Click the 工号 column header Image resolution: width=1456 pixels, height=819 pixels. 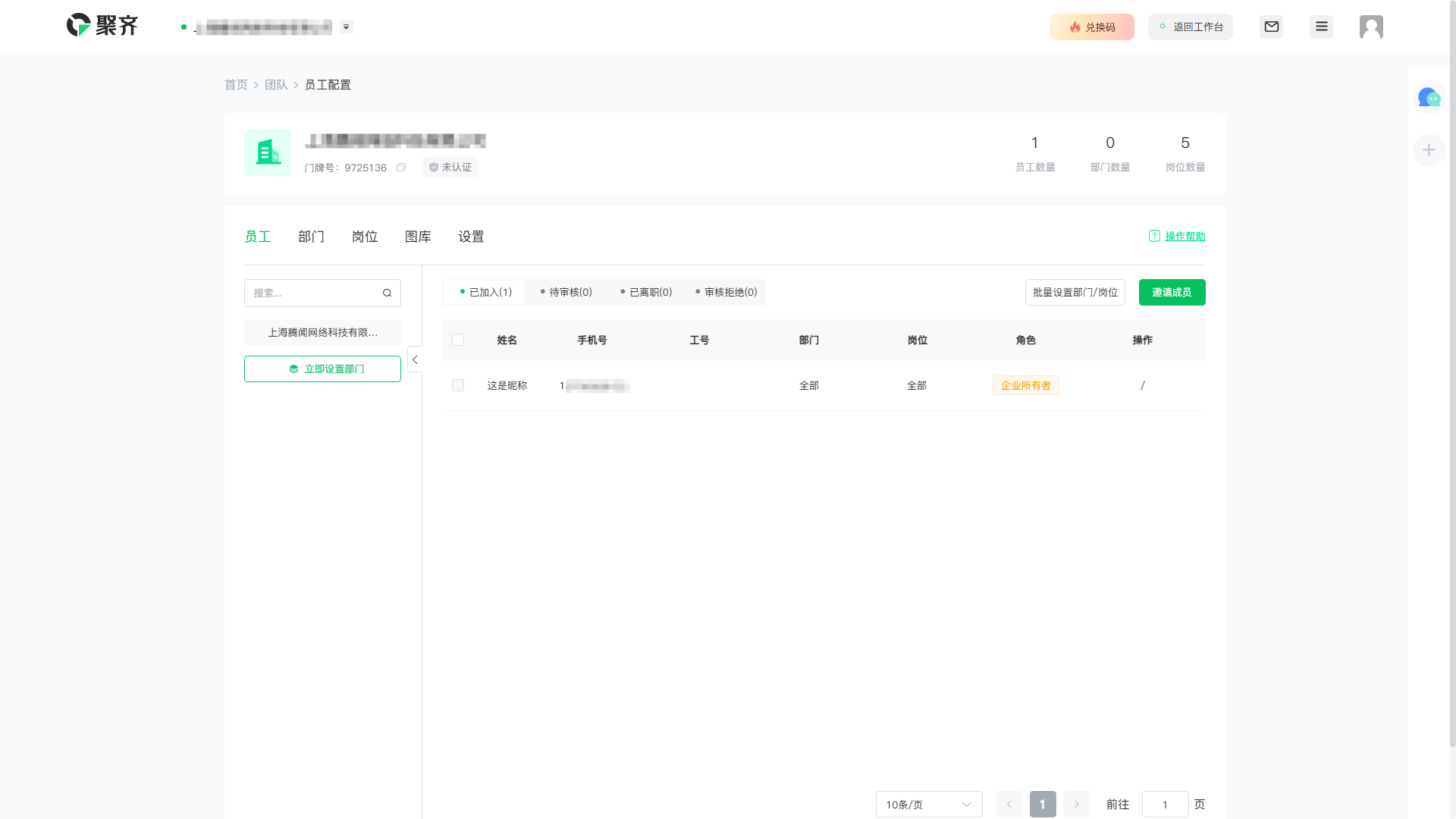pos(699,340)
